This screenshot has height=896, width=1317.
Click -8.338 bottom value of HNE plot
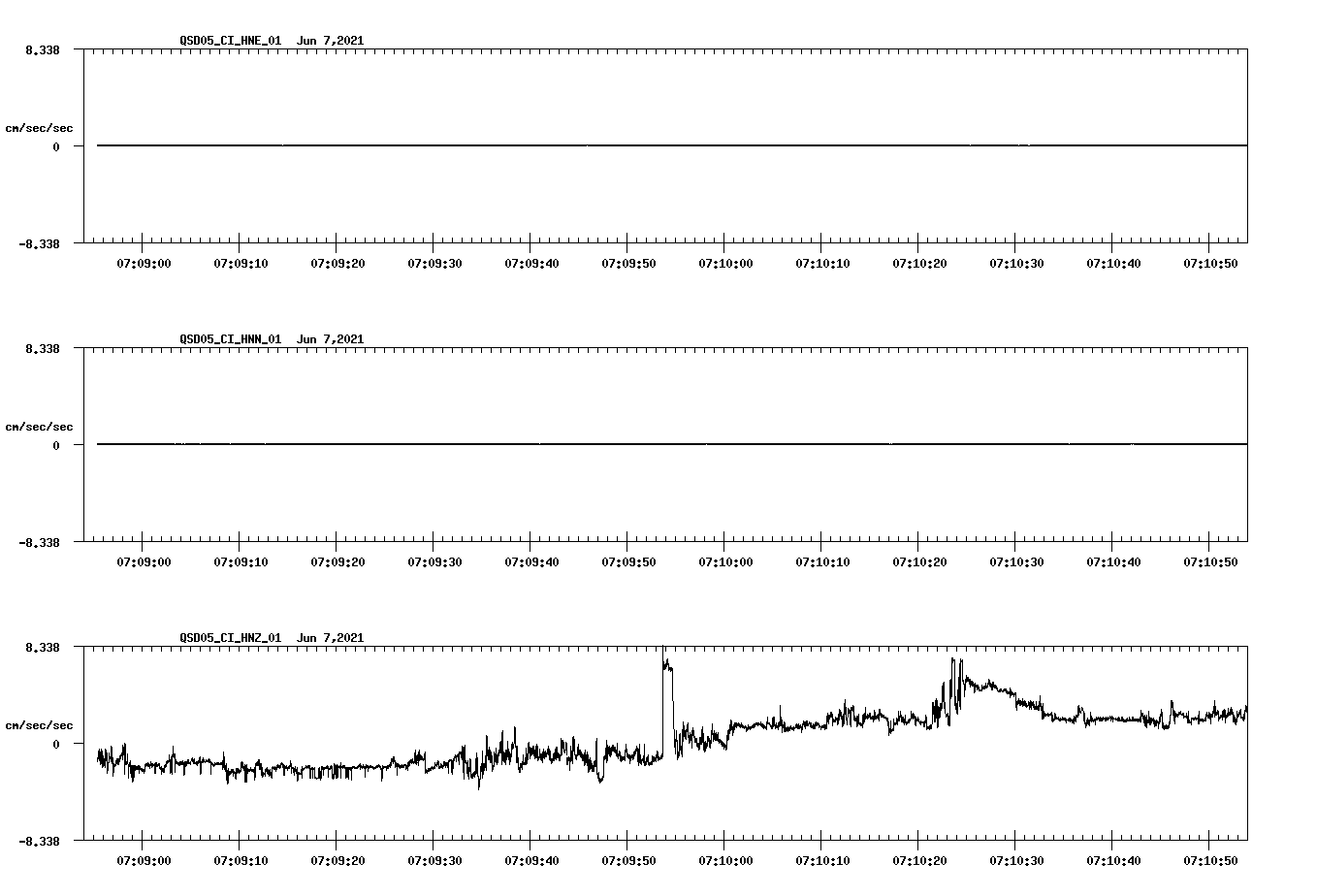tap(39, 243)
